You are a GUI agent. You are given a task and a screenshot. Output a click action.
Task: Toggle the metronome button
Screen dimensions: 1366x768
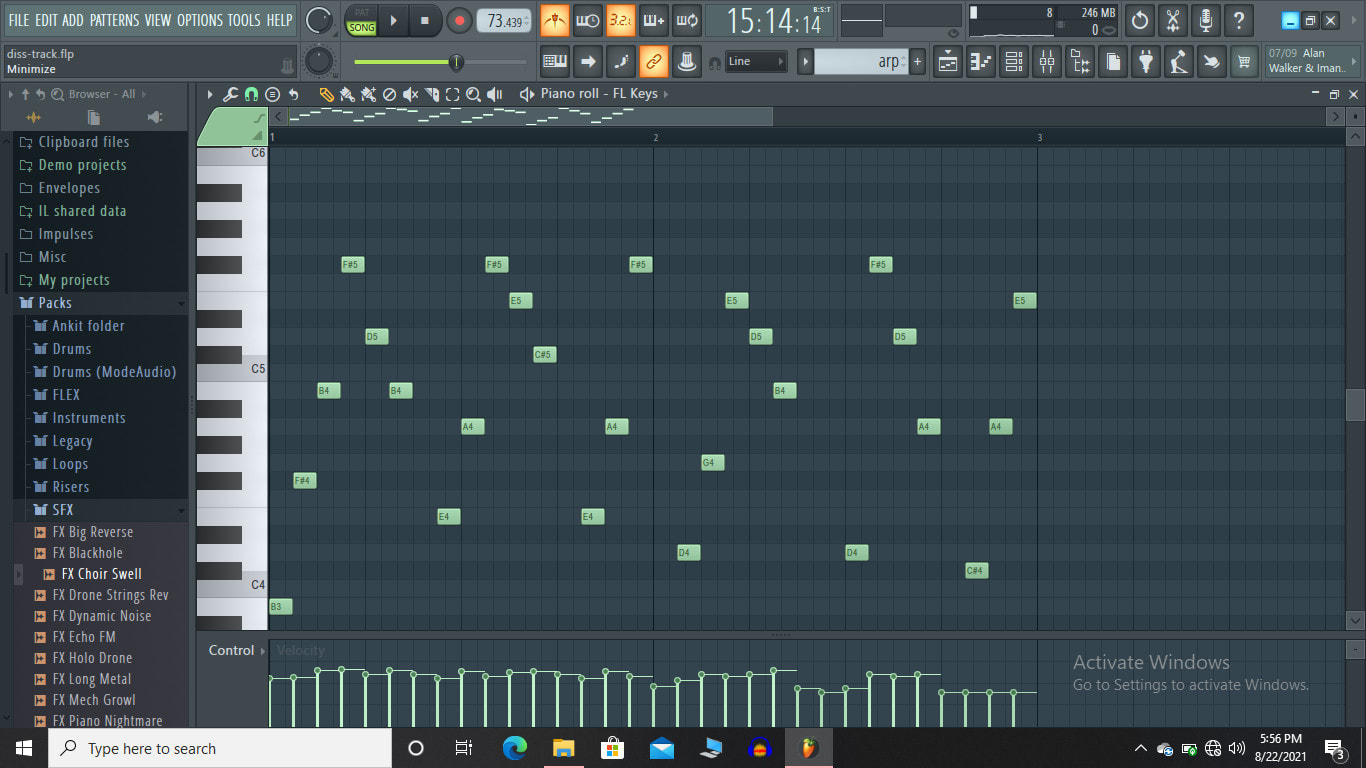(554, 20)
